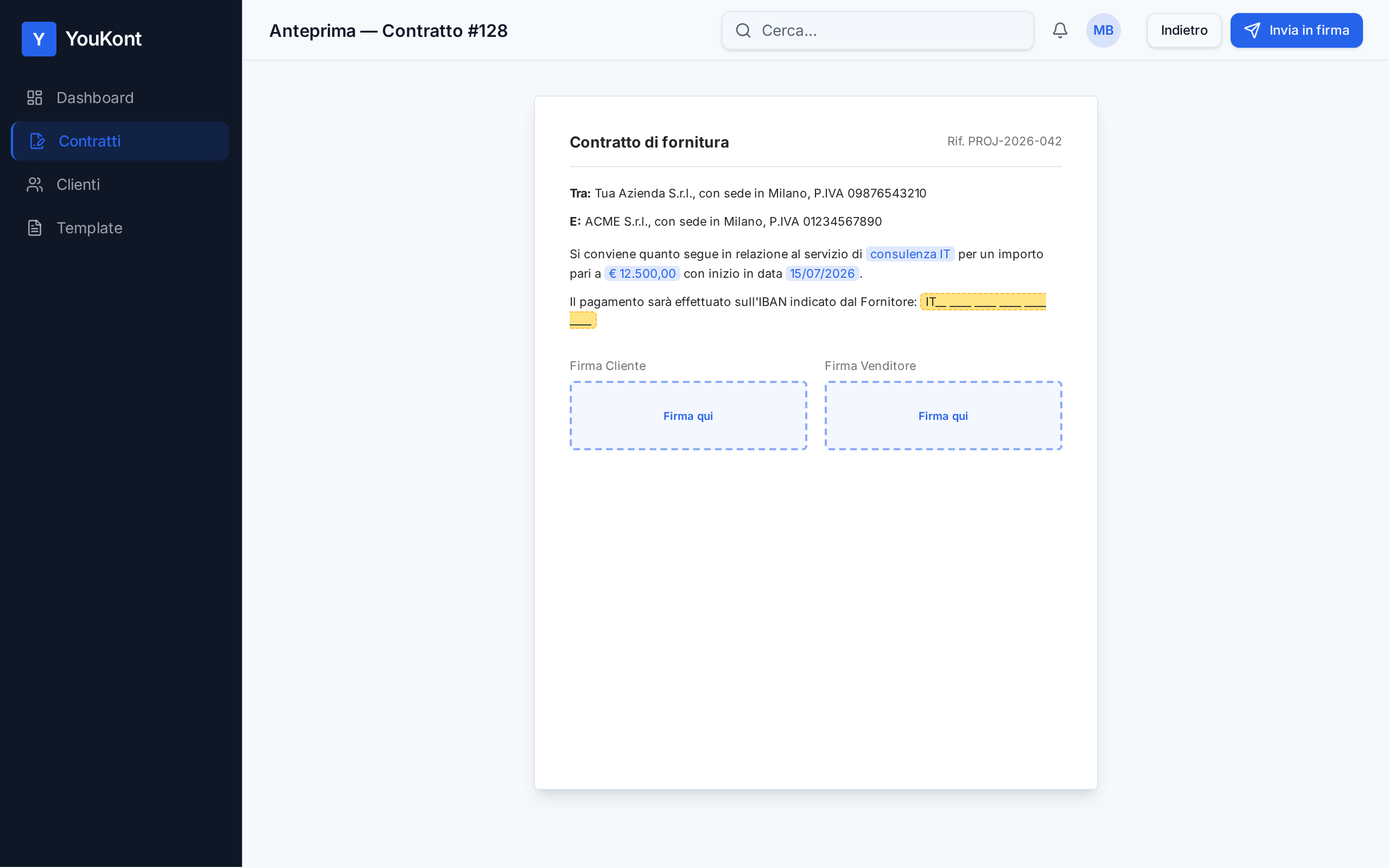Click Invia in firma button
The image size is (1389, 868).
click(x=1297, y=30)
